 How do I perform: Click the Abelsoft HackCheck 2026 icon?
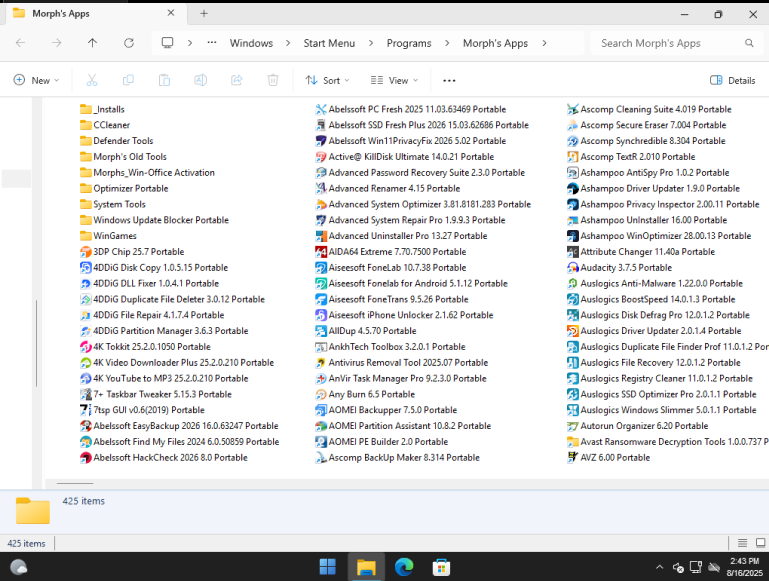[86, 457]
